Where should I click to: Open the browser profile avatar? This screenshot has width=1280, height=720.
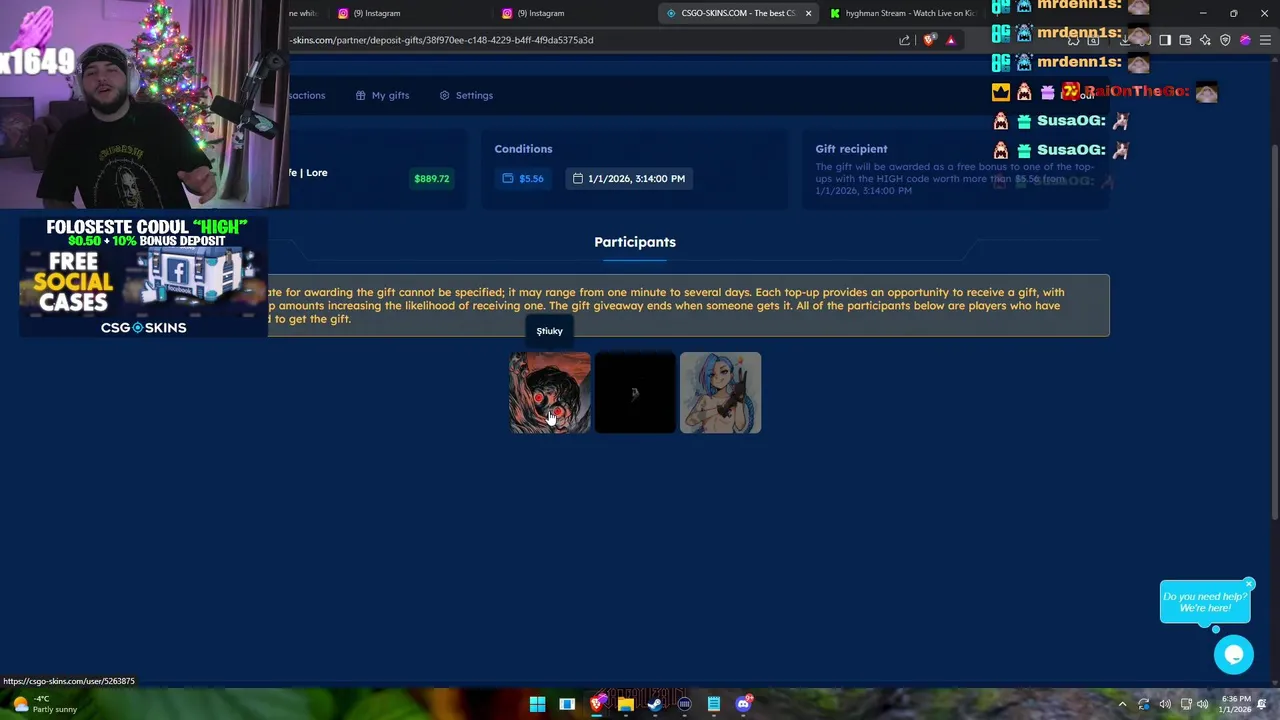click(1245, 40)
